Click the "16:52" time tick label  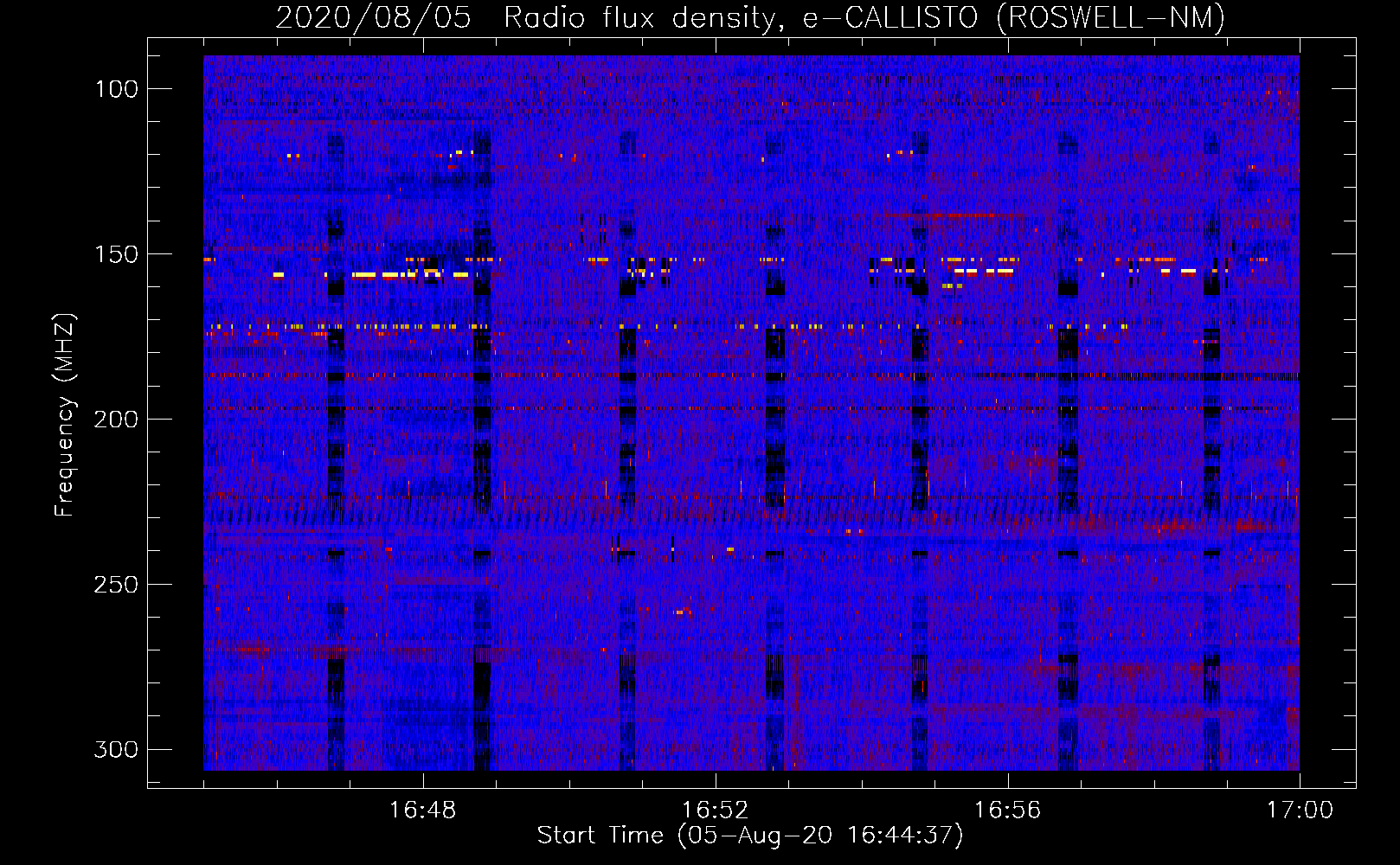pos(716,810)
